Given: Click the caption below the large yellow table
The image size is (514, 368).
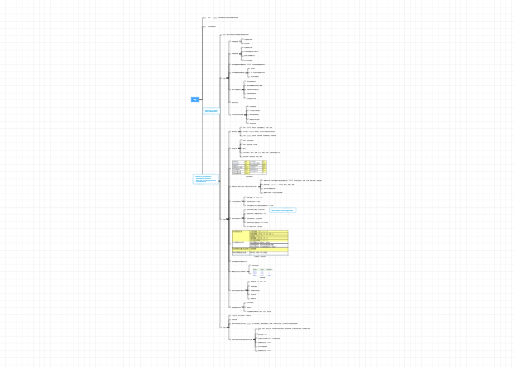Looking at the screenshot, I should [260, 257].
